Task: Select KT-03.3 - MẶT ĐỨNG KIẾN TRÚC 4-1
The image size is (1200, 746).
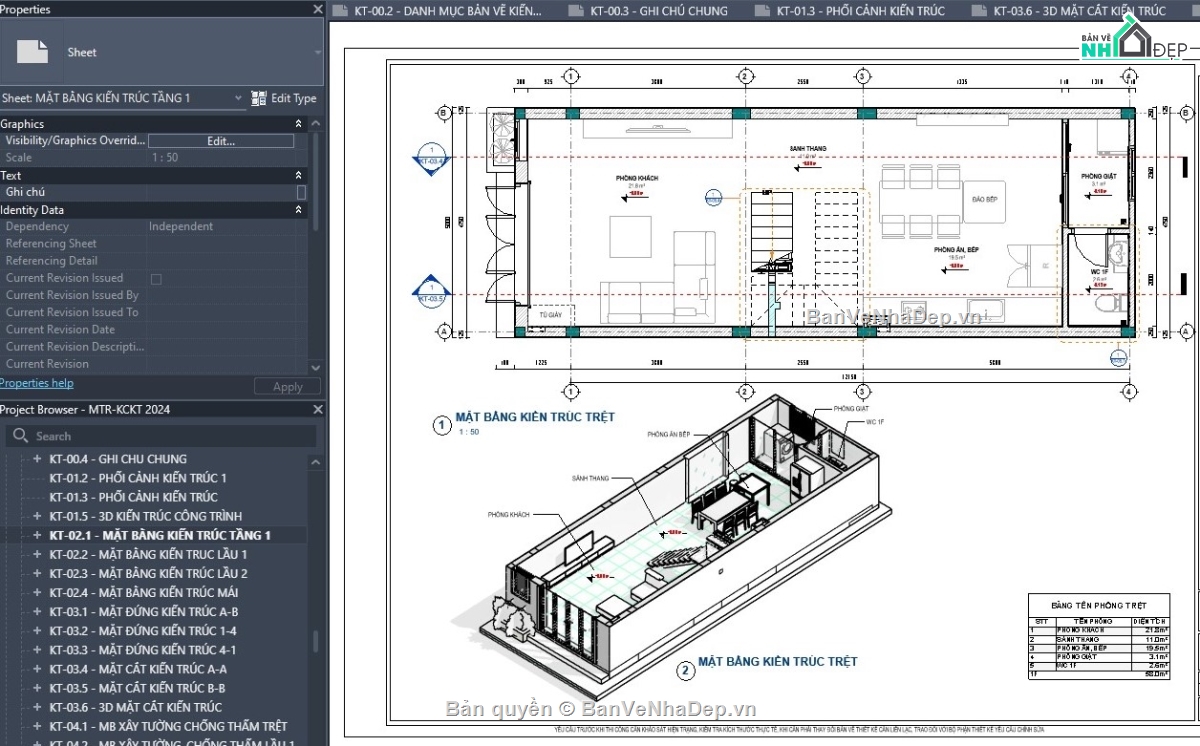Action: (x=142, y=650)
